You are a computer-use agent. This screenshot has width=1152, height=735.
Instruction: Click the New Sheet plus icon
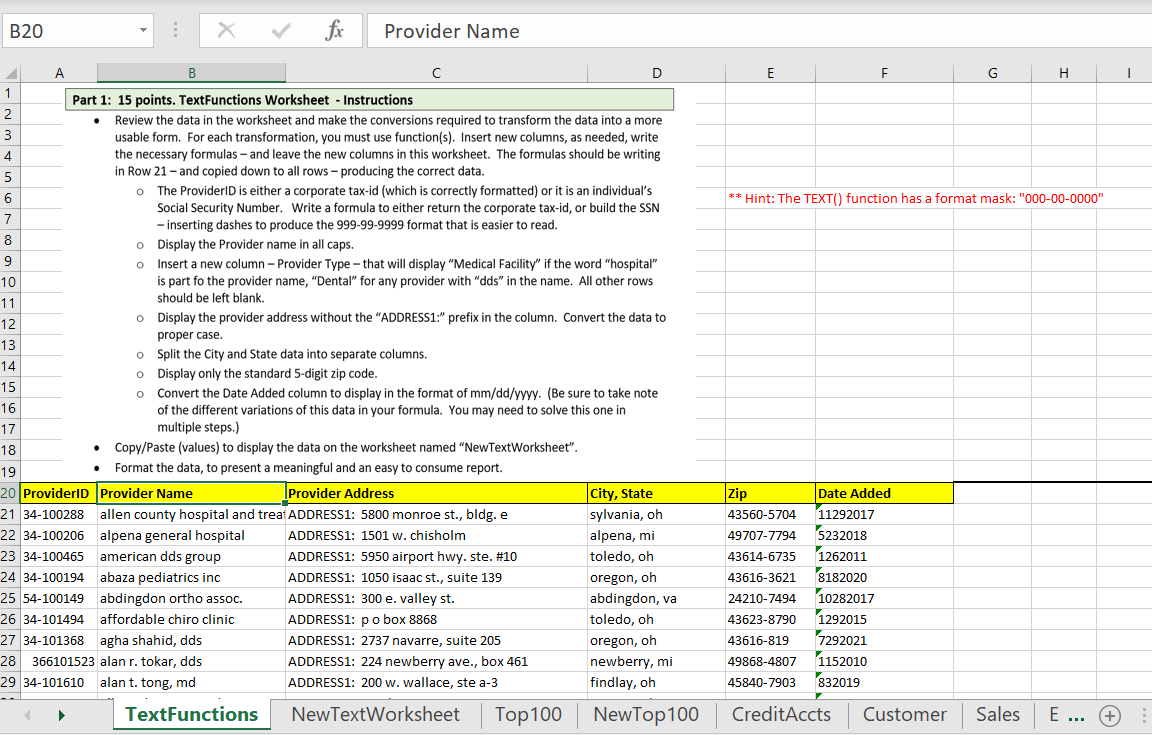tap(1110, 715)
